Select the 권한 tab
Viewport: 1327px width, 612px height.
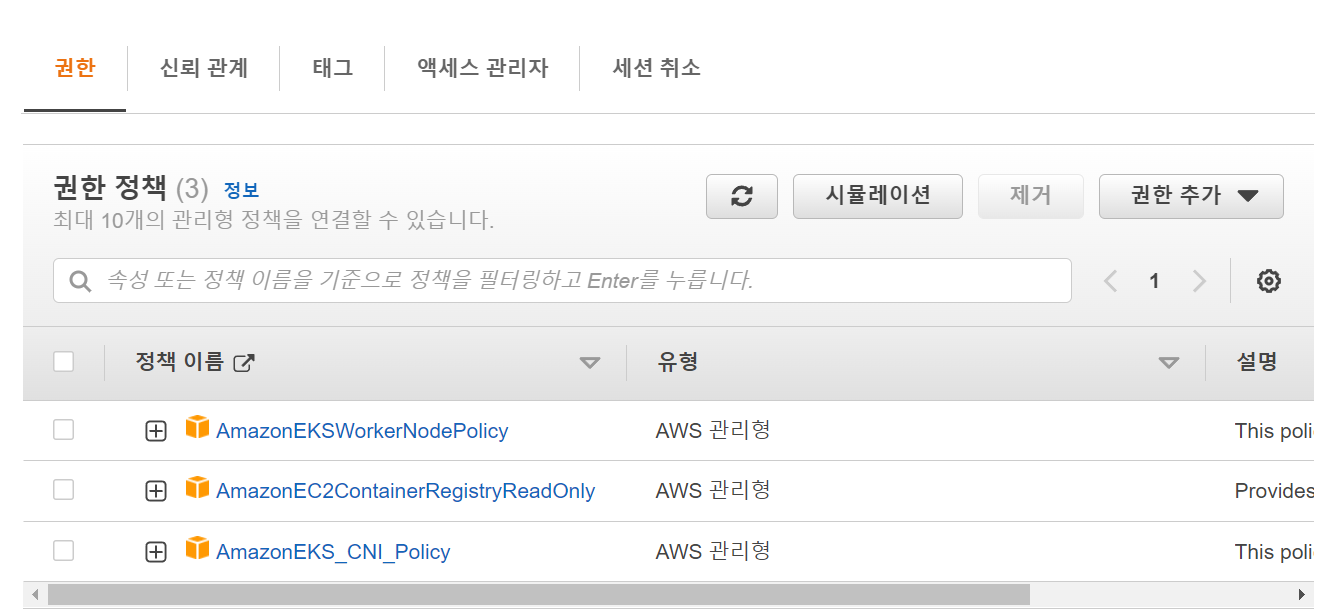[x=75, y=68]
